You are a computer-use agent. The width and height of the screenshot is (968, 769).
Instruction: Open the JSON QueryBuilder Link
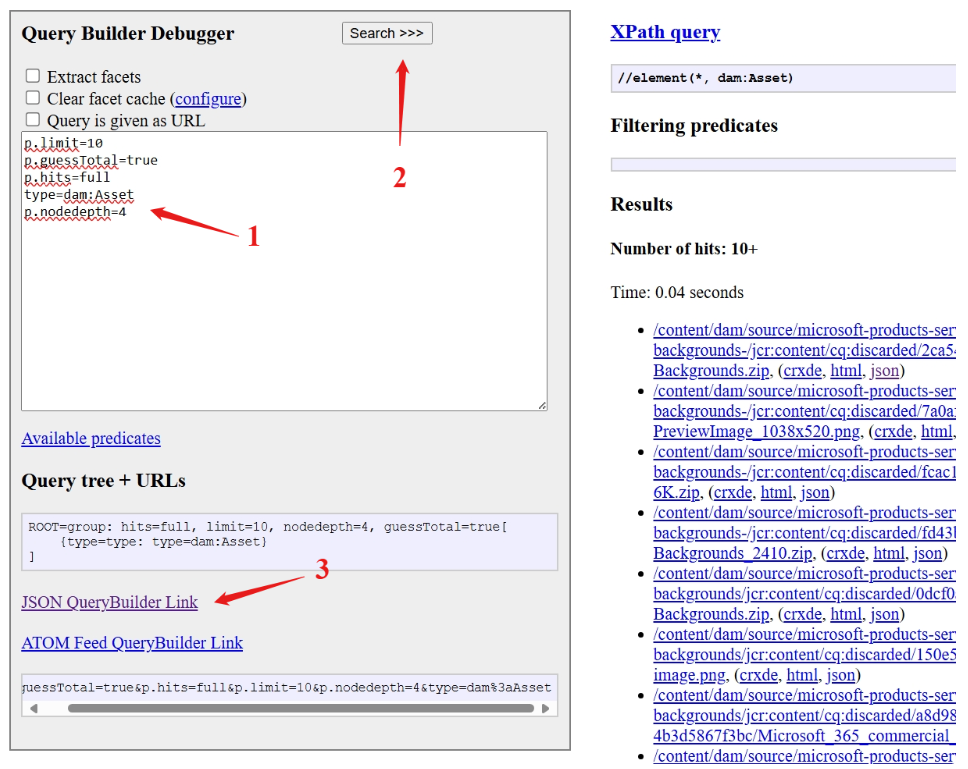pyautogui.click(x=109, y=602)
